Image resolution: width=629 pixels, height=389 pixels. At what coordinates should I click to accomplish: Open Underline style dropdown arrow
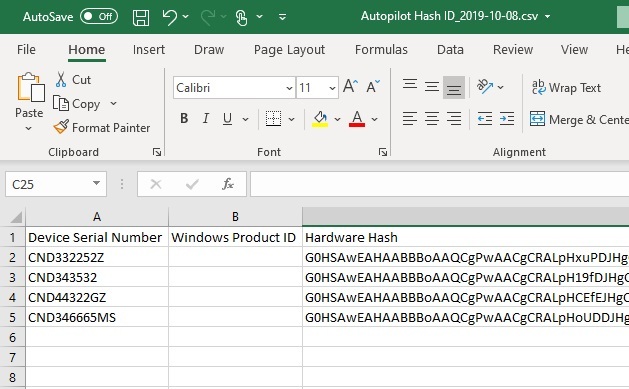(246, 119)
